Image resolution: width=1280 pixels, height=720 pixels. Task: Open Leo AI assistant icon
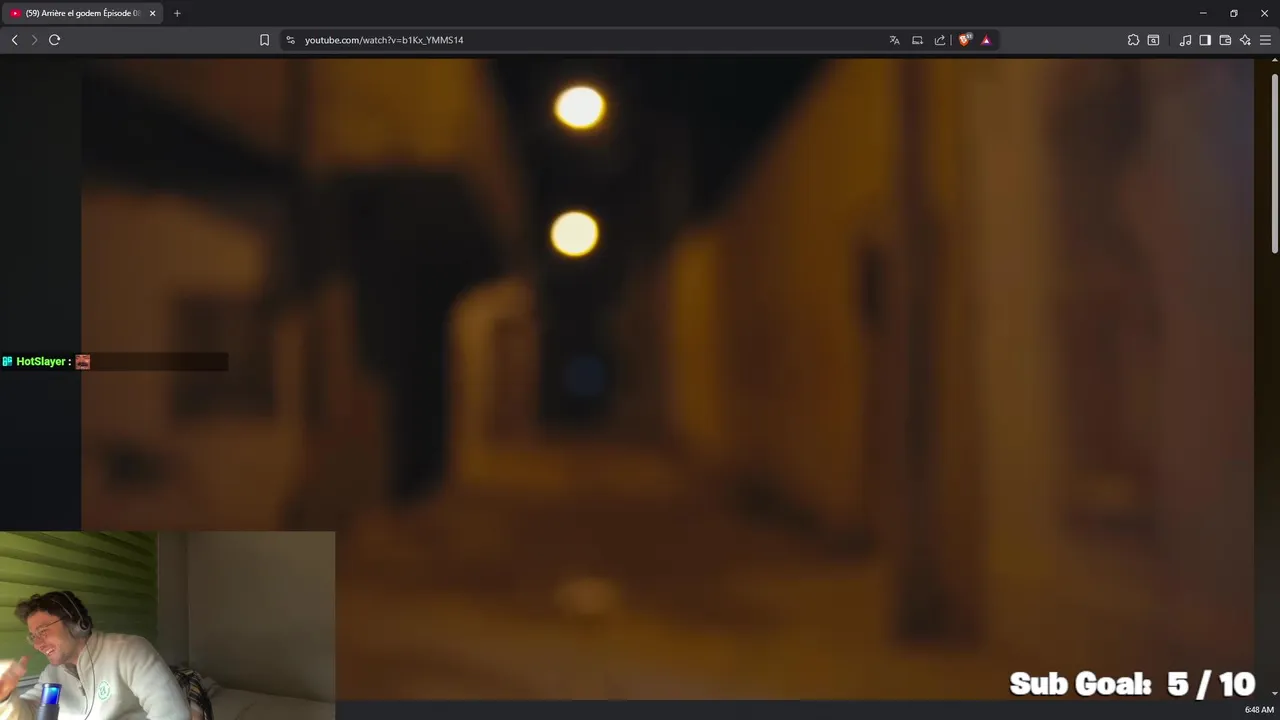pos(1245,40)
